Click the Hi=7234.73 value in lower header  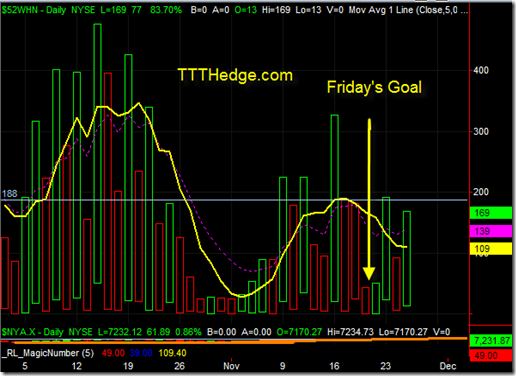(350, 332)
